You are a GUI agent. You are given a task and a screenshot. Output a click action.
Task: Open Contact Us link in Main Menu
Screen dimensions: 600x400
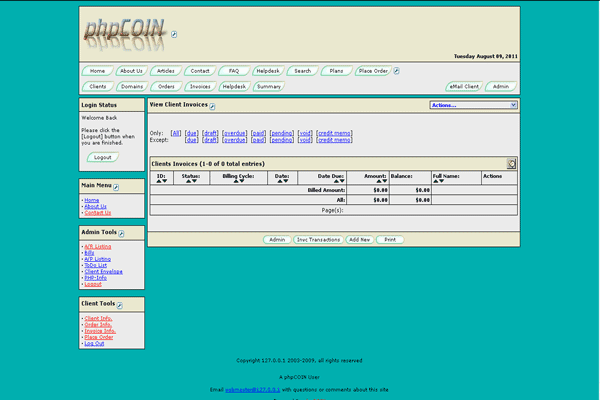pos(98,213)
